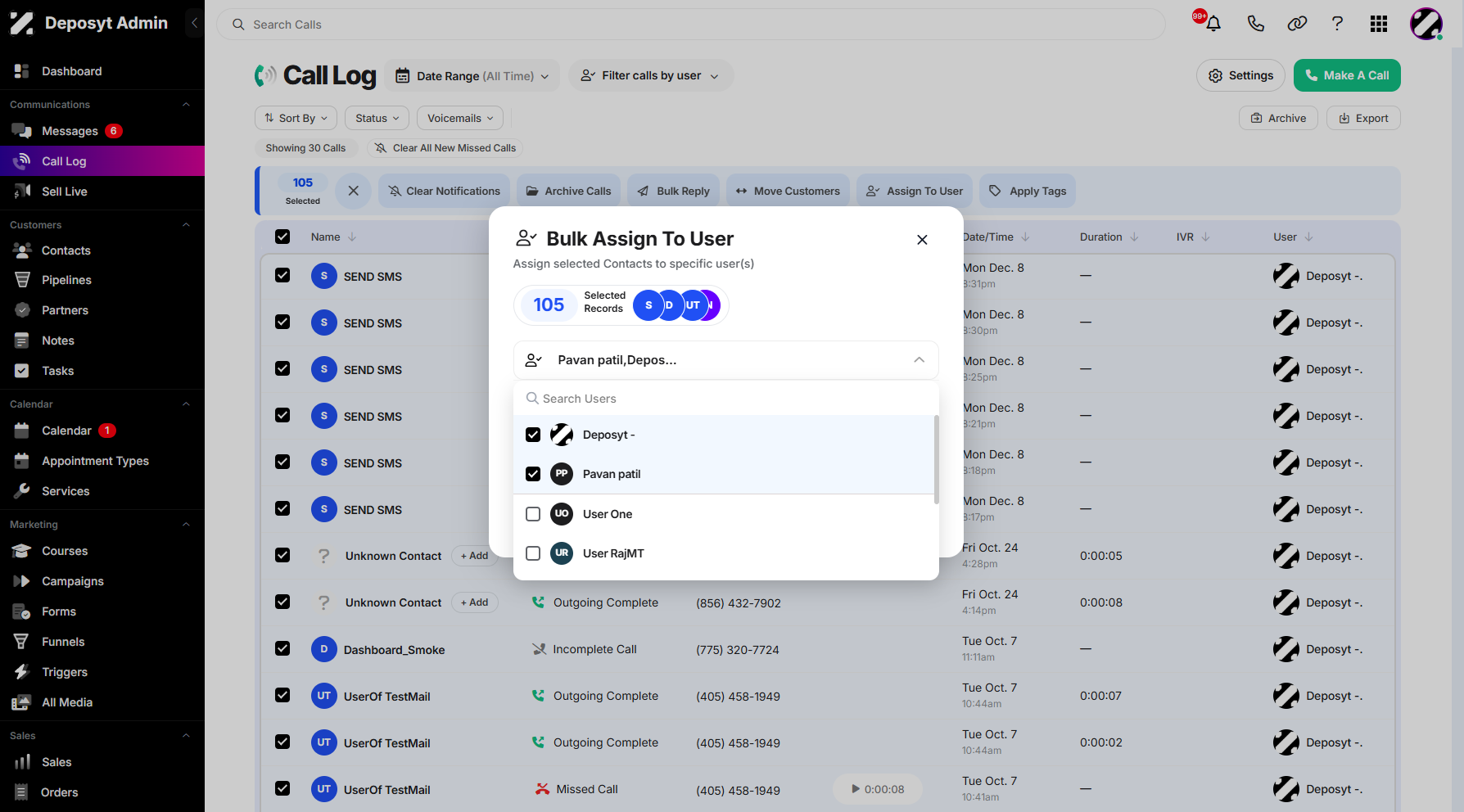Uncheck the Unknown Contact 4:28pm row checkbox

pos(282,555)
